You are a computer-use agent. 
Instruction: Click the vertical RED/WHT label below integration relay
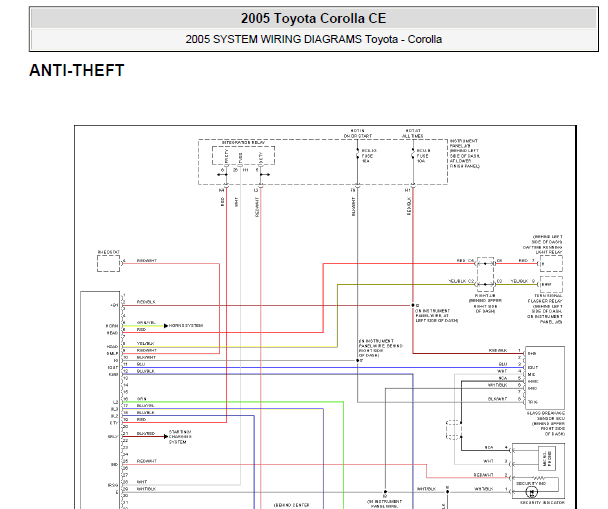pos(257,207)
